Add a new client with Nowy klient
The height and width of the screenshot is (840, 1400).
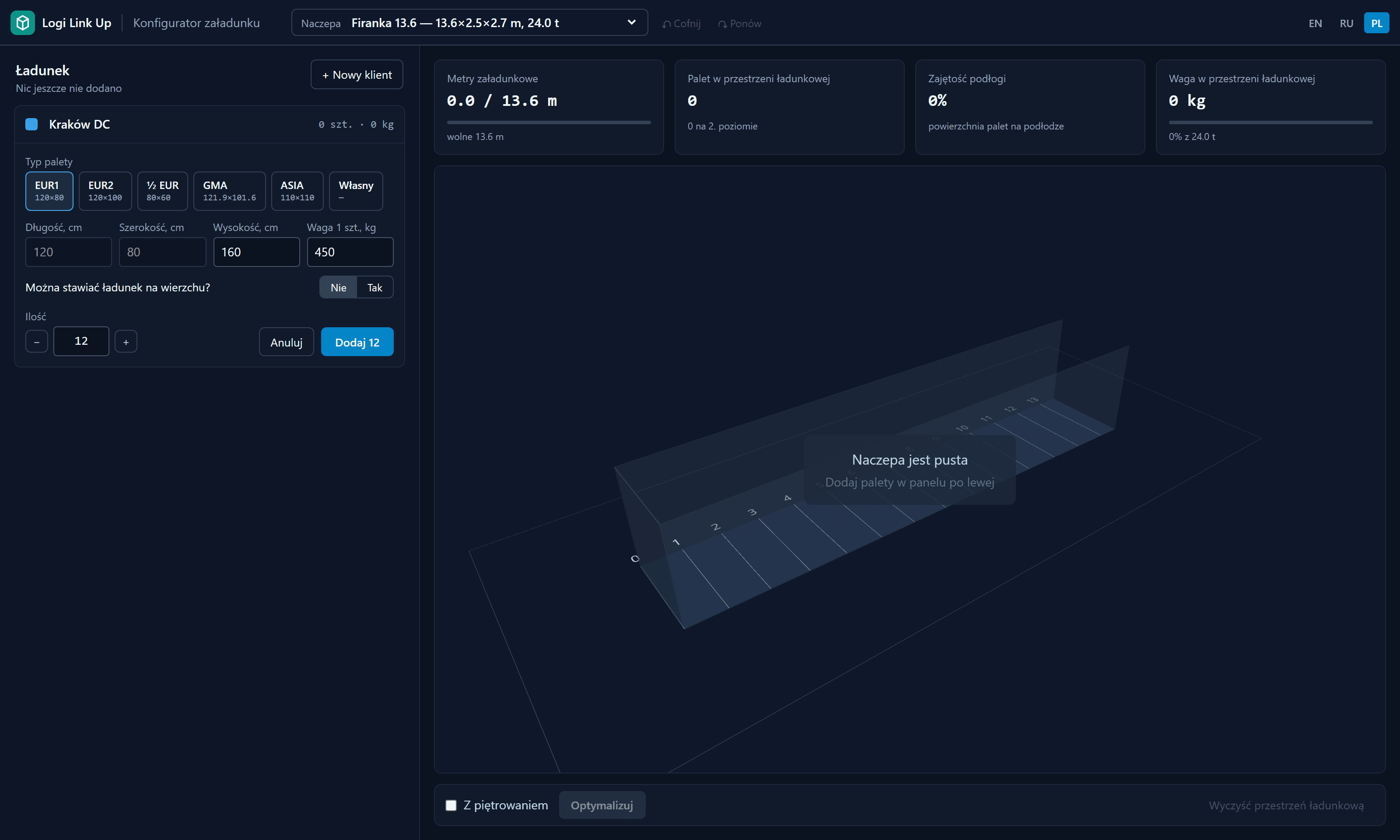point(357,75)
